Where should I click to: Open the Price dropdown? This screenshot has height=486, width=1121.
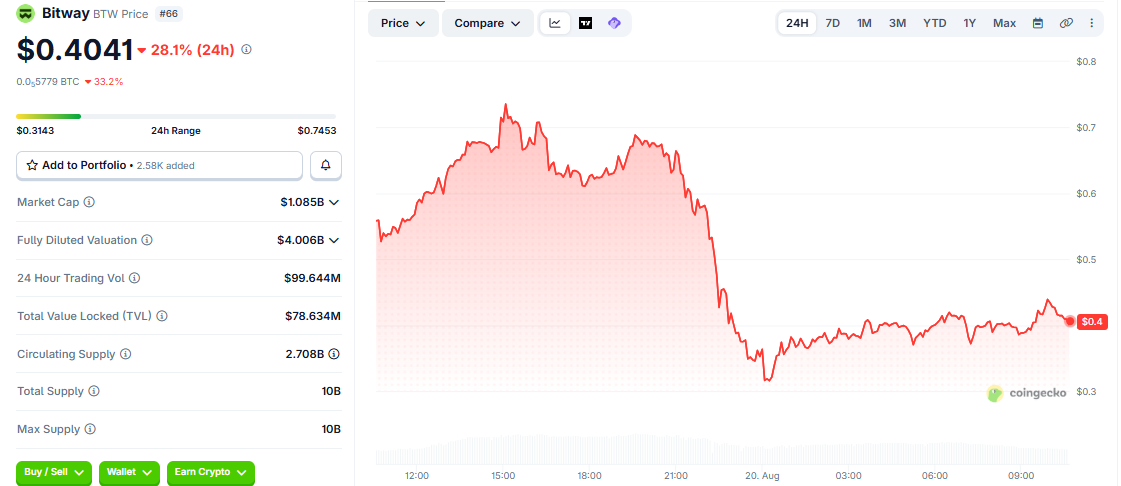coord(403,23)
